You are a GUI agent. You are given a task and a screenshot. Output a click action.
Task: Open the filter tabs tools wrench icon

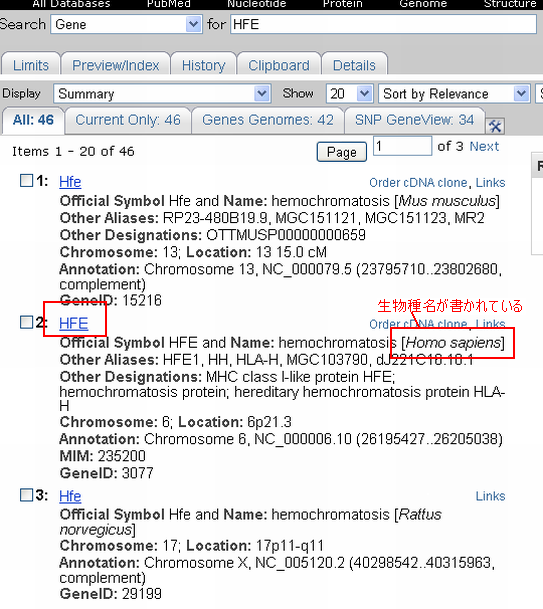pyautogui.click(x=495, y=126)
